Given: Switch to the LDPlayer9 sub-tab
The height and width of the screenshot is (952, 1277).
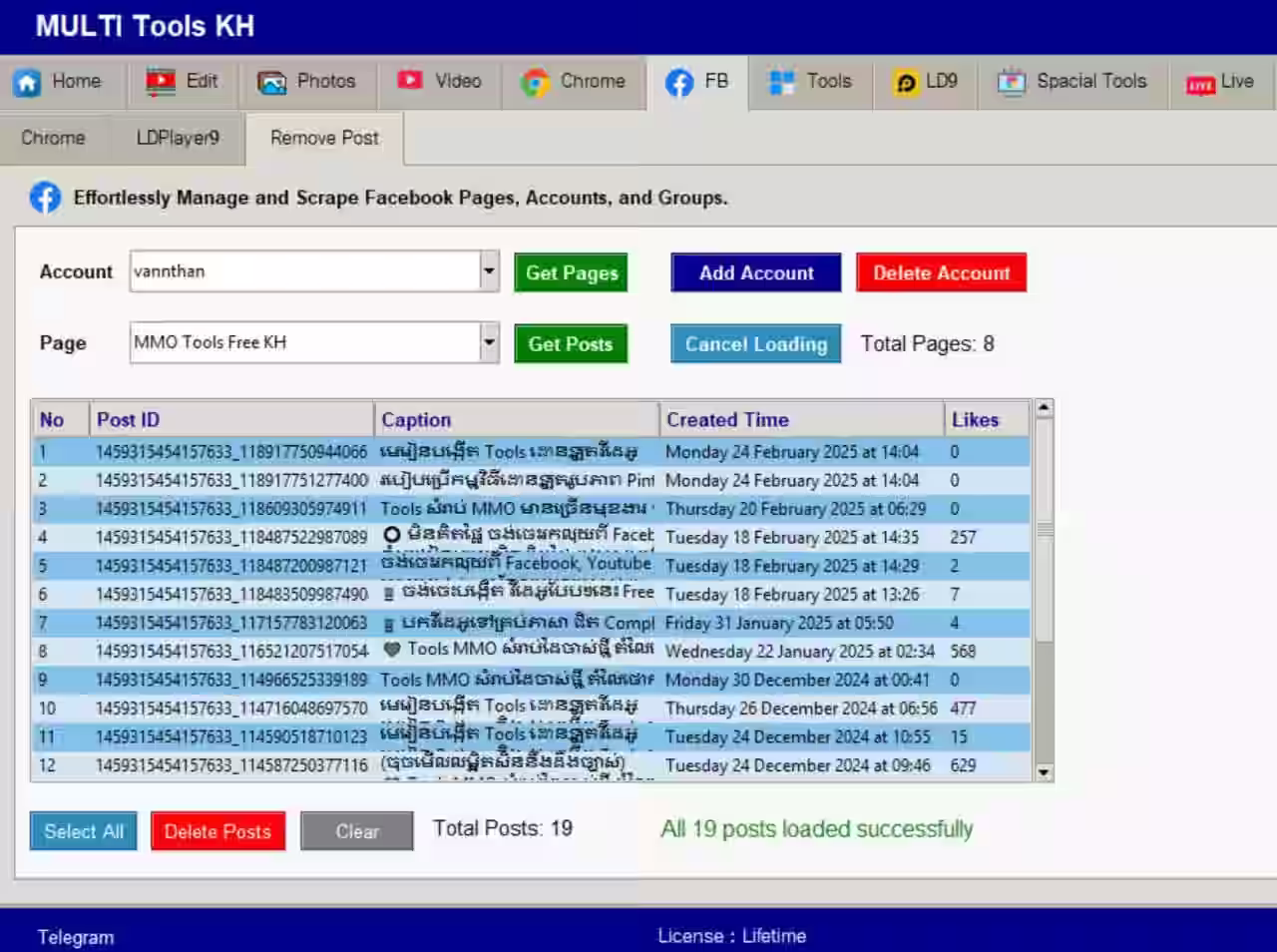Looking at the screenshot, I should [x=178, y=138].
